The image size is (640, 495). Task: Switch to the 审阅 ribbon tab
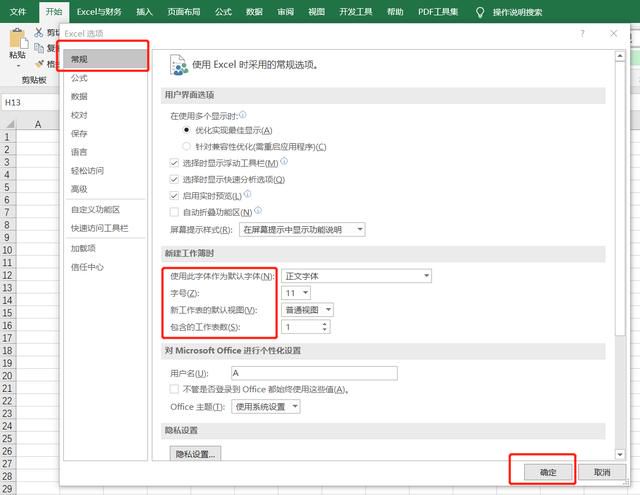[285, 12]
